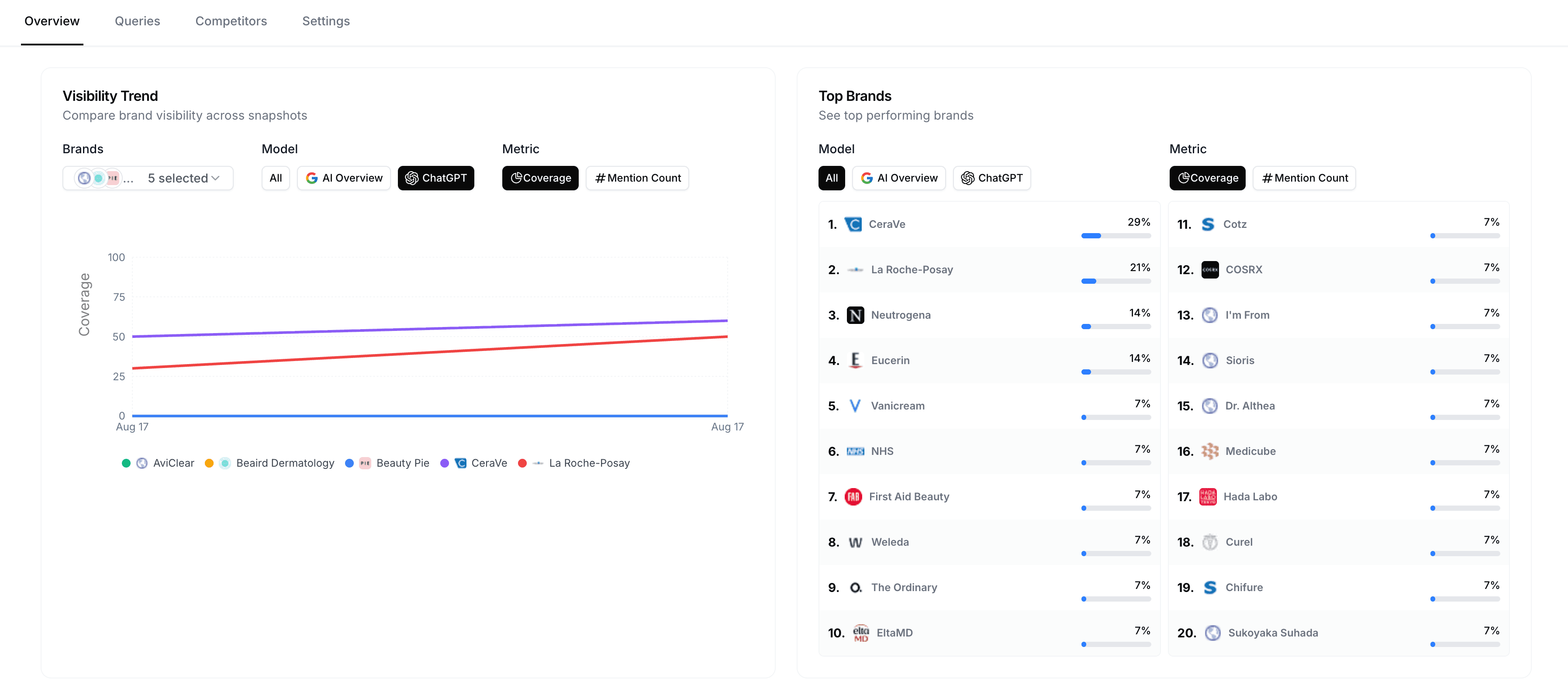Click La Roche-Posay red legend color dot
Viewport: 1568px width, 695px height.
pos(522,463)
